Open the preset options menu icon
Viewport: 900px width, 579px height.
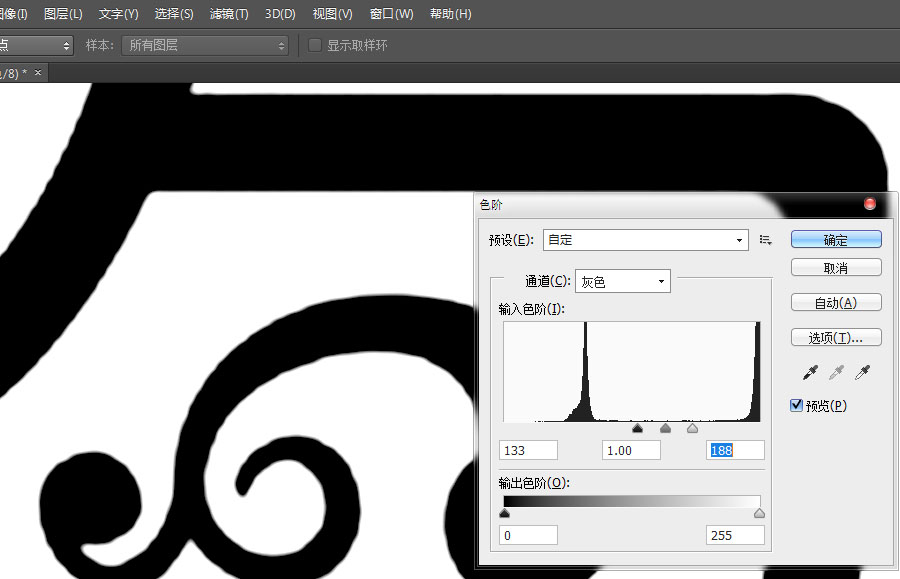pos(766,240)
